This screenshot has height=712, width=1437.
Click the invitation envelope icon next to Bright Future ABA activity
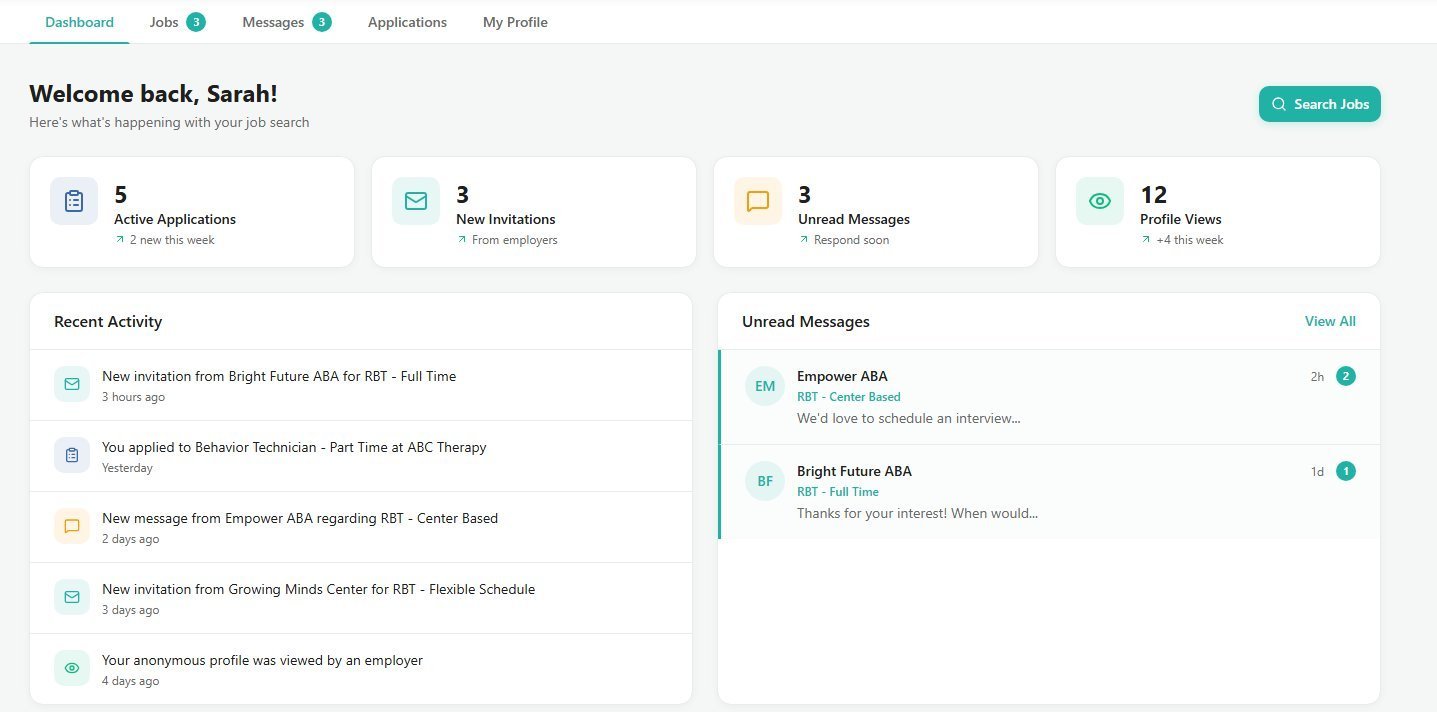[71, 384]
